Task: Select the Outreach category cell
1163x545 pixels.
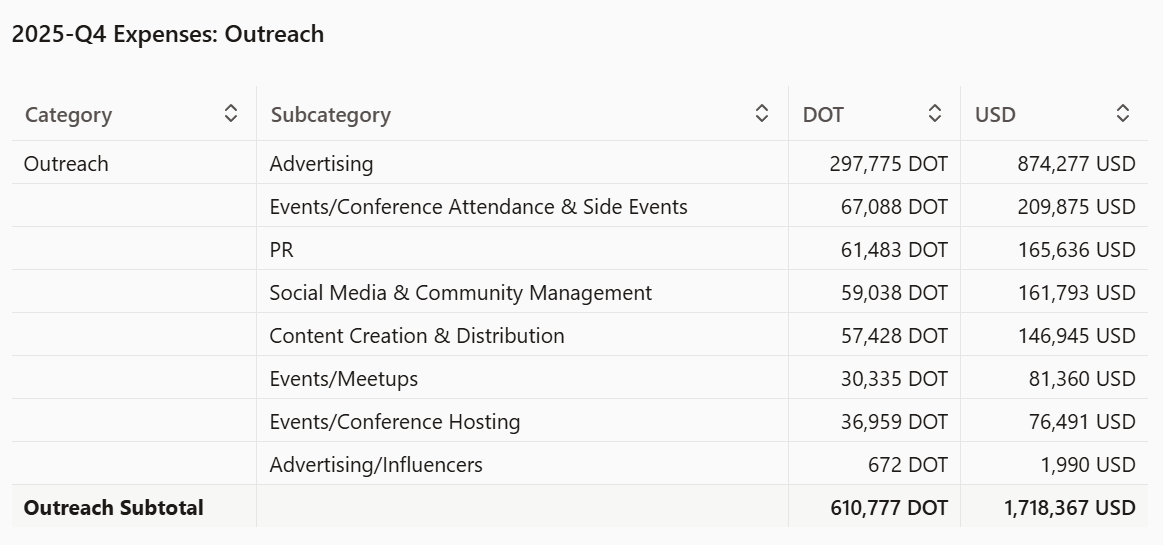Action: [x=66, y=164]
